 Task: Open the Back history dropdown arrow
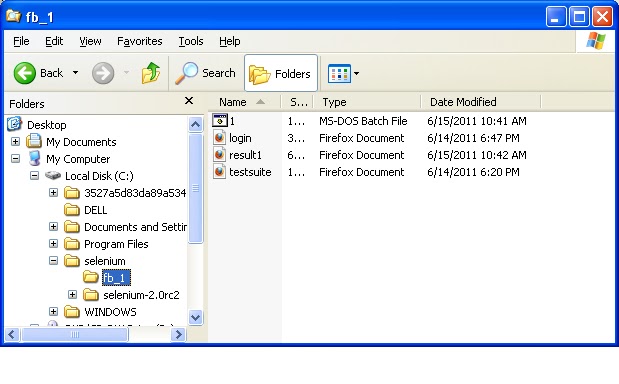[x=75, y=73]
